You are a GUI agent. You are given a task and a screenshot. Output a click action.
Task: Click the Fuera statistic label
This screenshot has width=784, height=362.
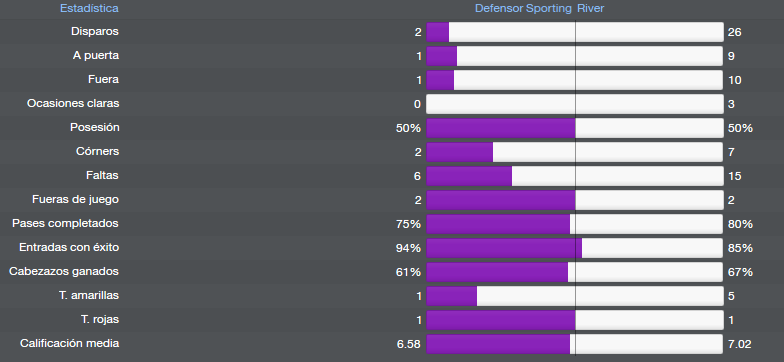[104, 80]
